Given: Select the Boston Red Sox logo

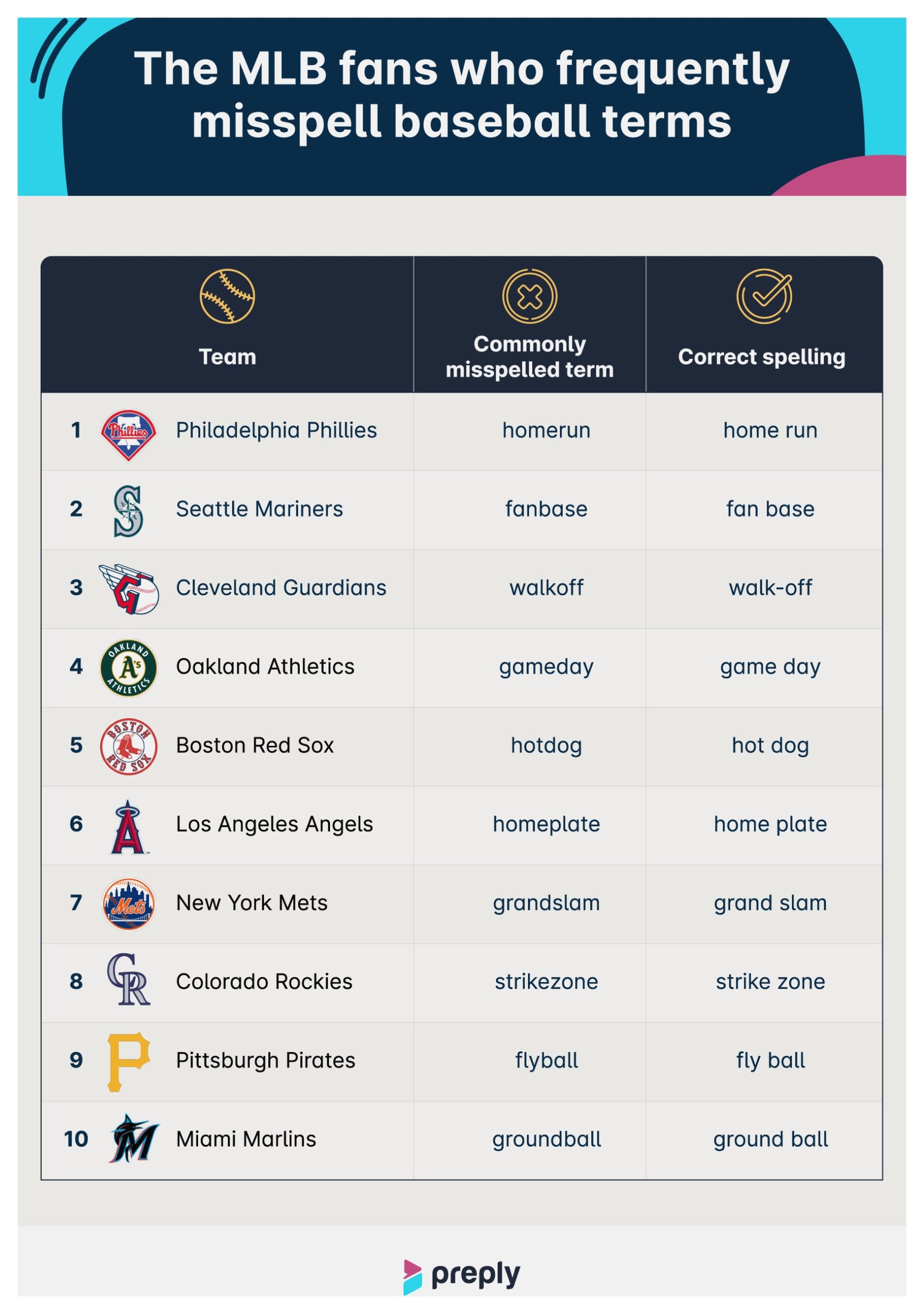Looking at the screenshot, I should click(x=129, y=747).
